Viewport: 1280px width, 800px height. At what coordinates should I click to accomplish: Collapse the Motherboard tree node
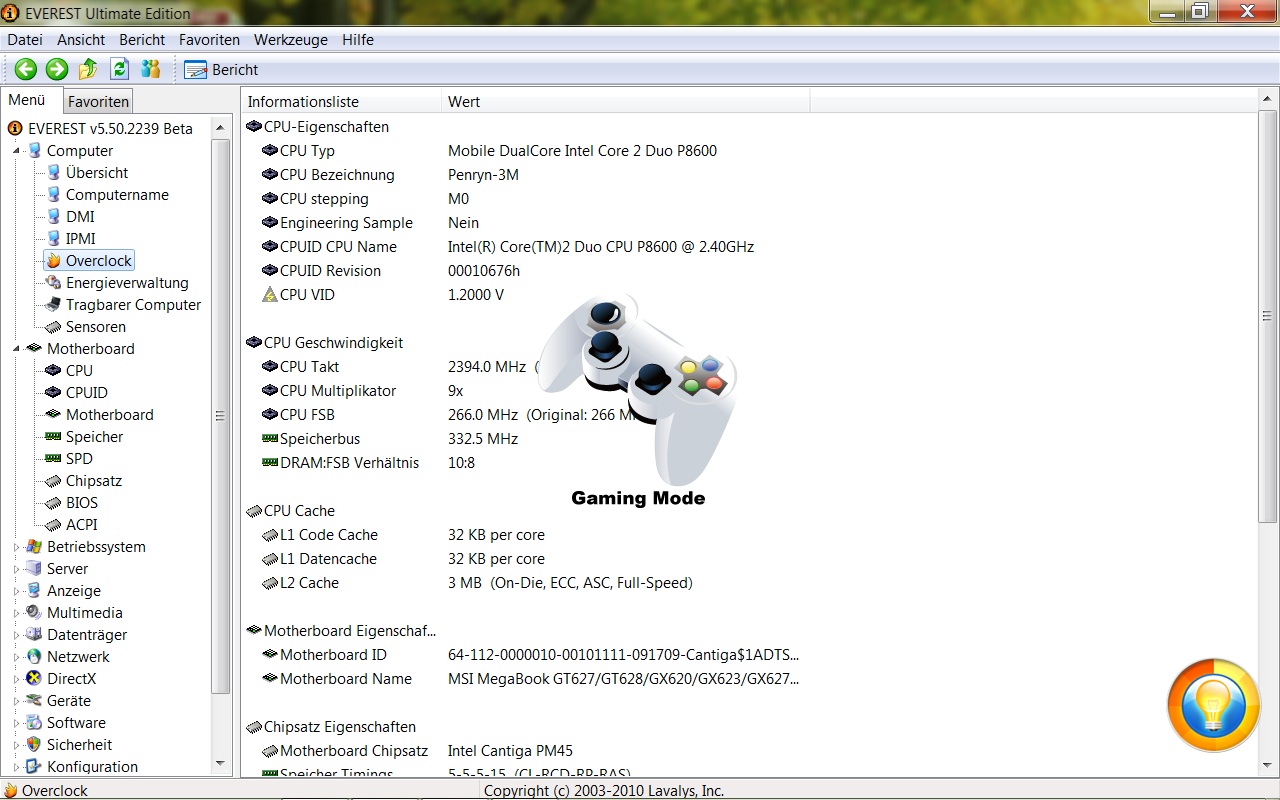pyautogui.click(x=17, y=349)
